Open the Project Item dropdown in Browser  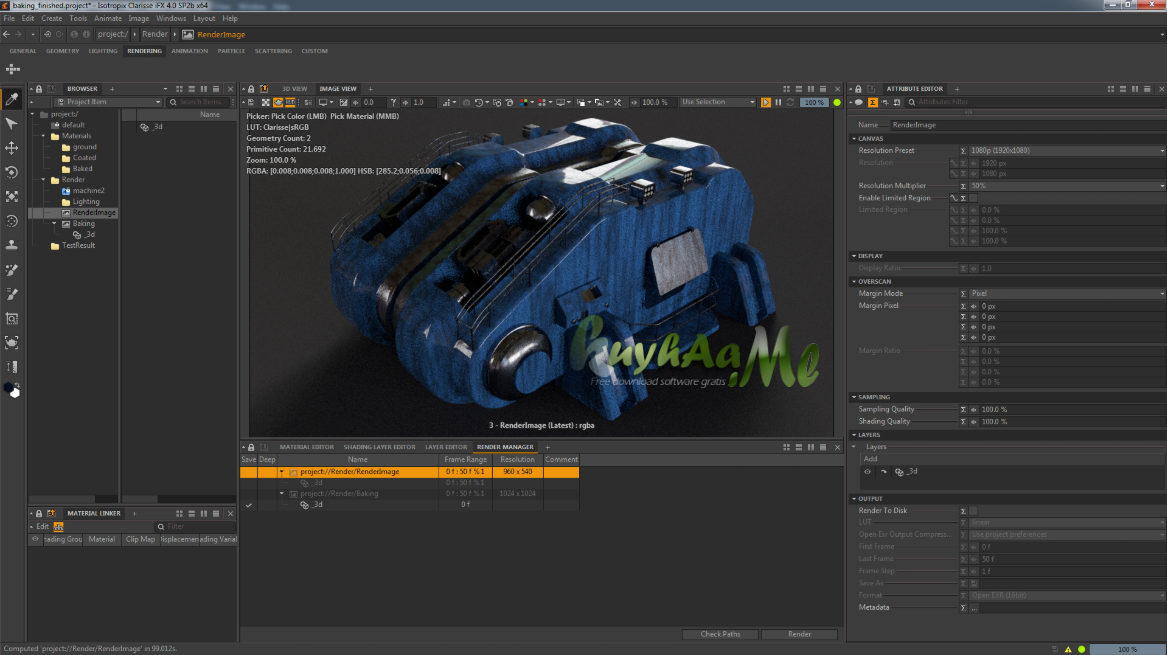tap(109, 102)
